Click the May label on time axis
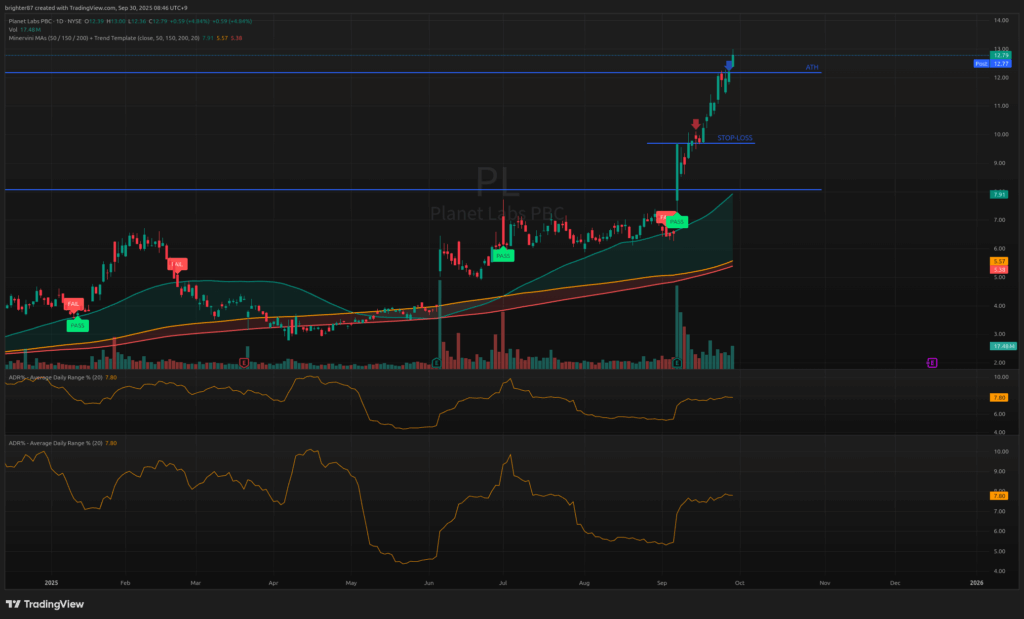Viewport: 1024px width, 619px height. [351, 582]
